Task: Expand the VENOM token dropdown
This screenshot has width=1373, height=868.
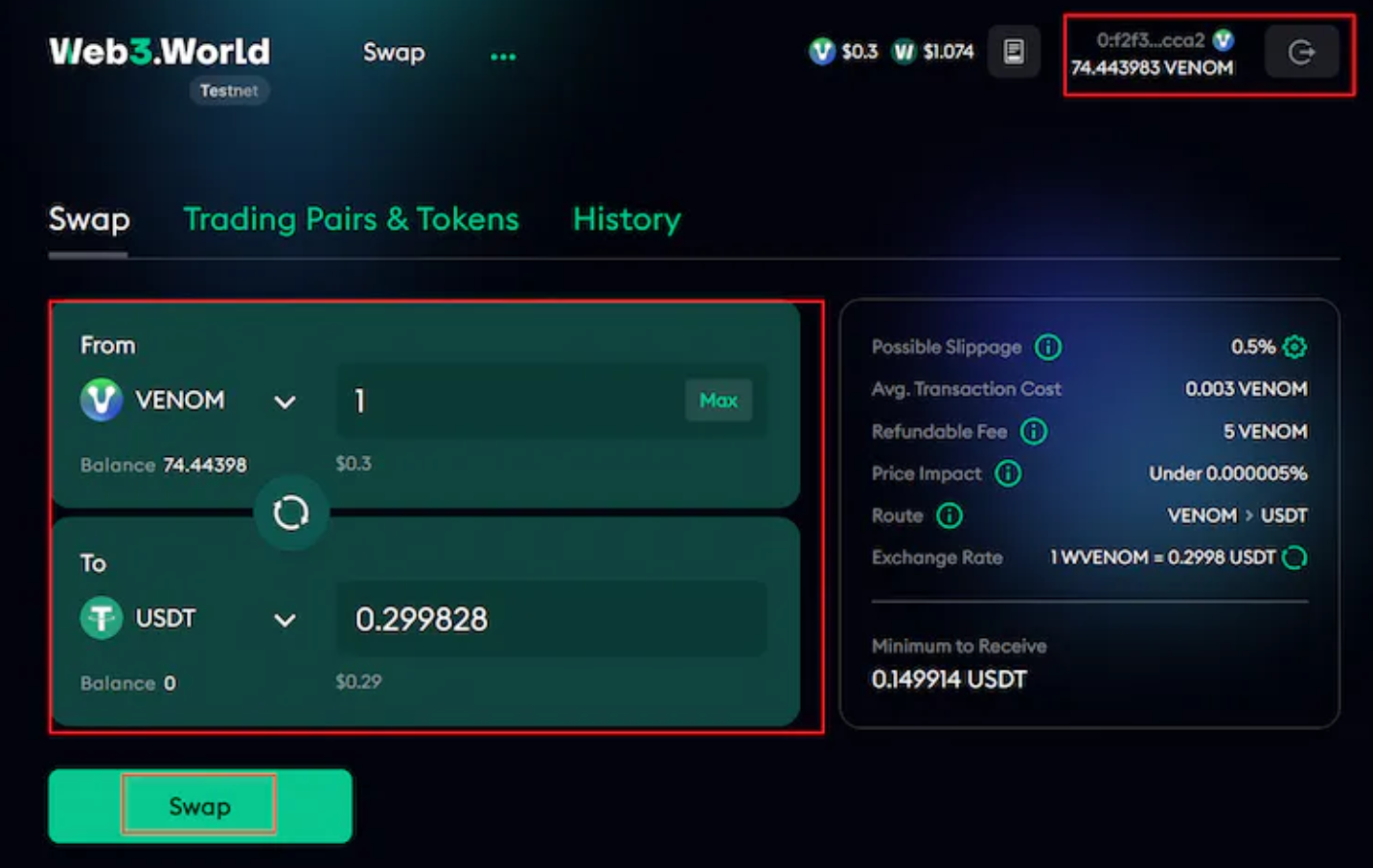Action: [285, 401]
